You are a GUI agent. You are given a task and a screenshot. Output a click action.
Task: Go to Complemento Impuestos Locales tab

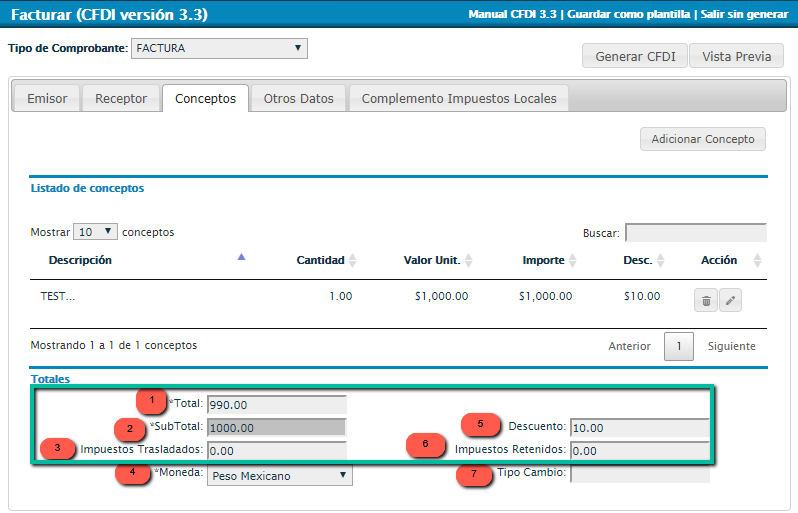(459, 99)
